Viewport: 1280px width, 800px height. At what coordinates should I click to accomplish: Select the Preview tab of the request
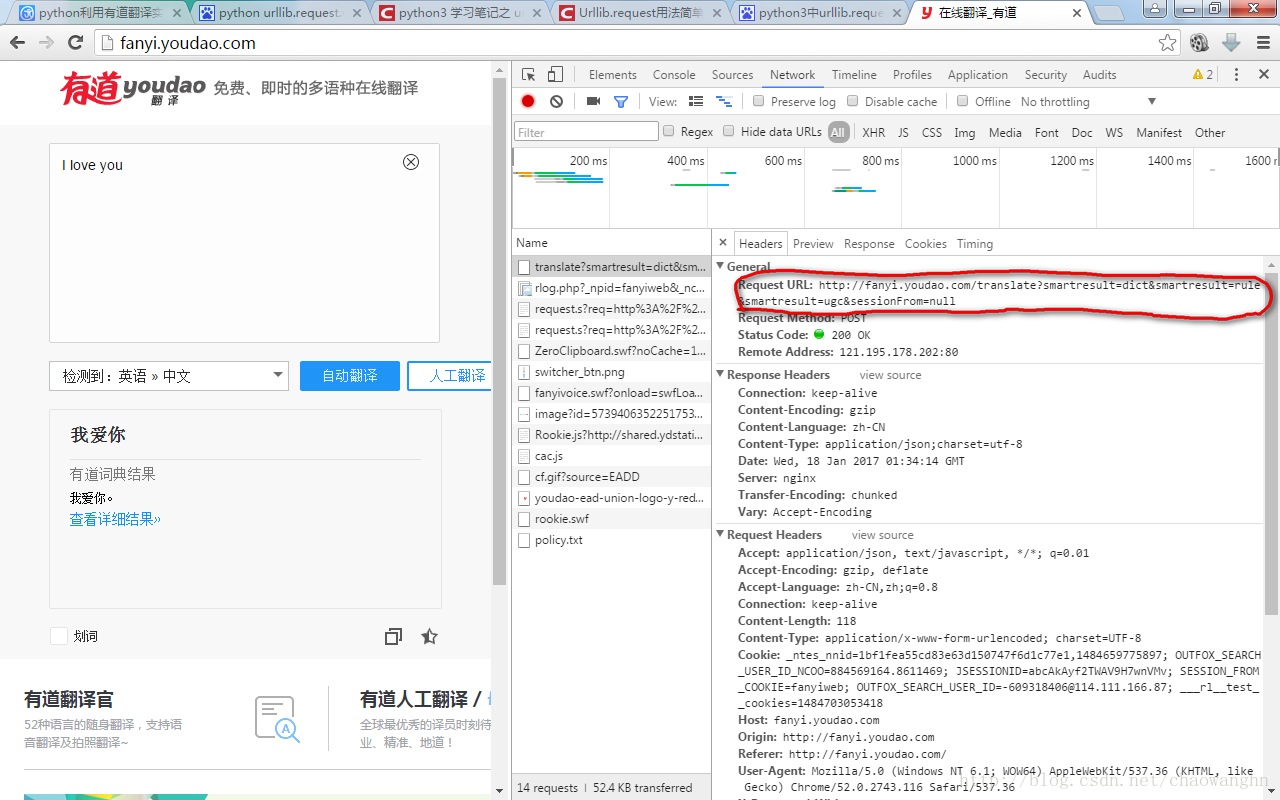813,243
